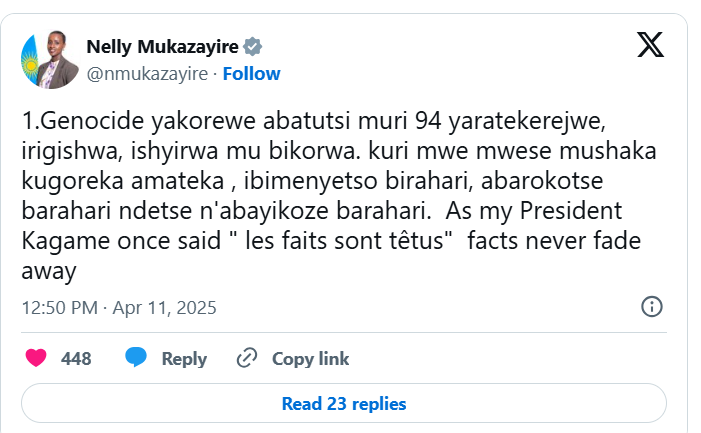Viewport: 701px width, 433px height.
Task: Open the info circle icon
Action: pyautogui.click(x=651, y=307)
